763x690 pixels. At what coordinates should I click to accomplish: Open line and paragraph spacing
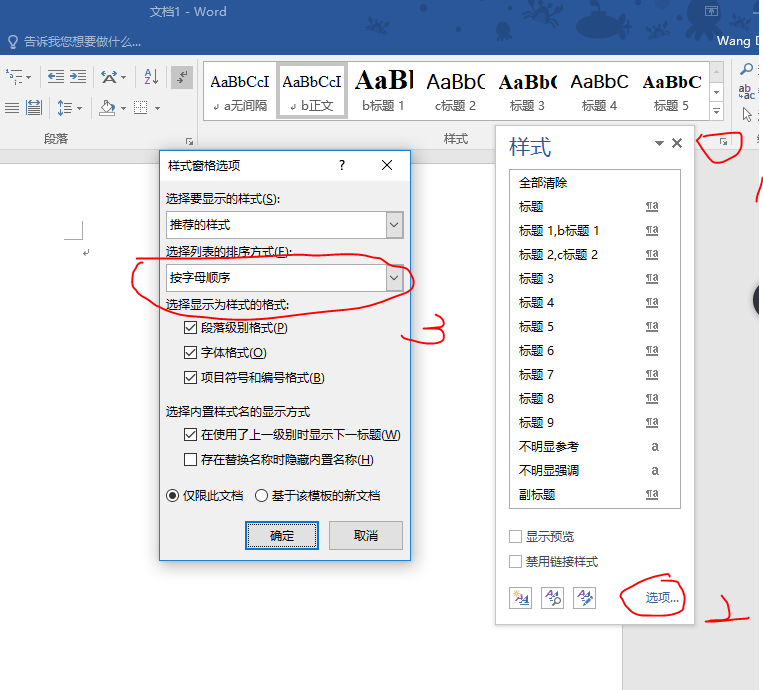[x=64, y=108]
